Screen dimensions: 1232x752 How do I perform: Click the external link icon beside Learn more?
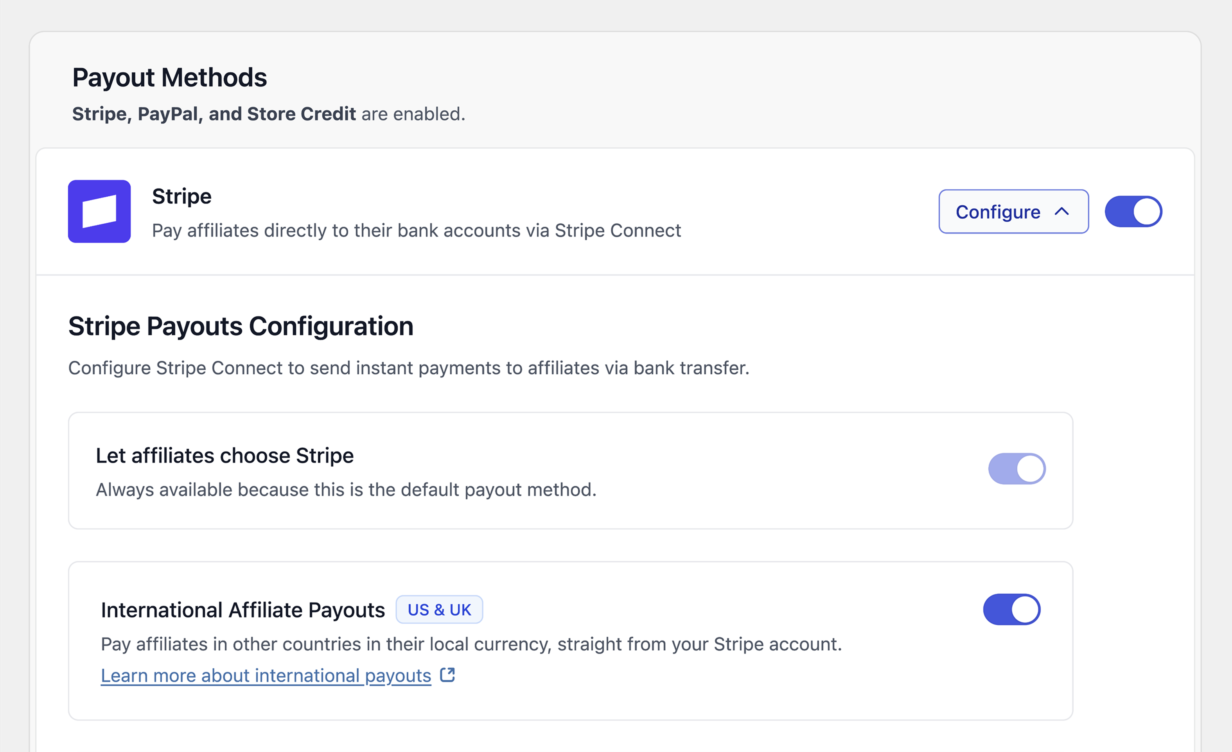point(448,675)
